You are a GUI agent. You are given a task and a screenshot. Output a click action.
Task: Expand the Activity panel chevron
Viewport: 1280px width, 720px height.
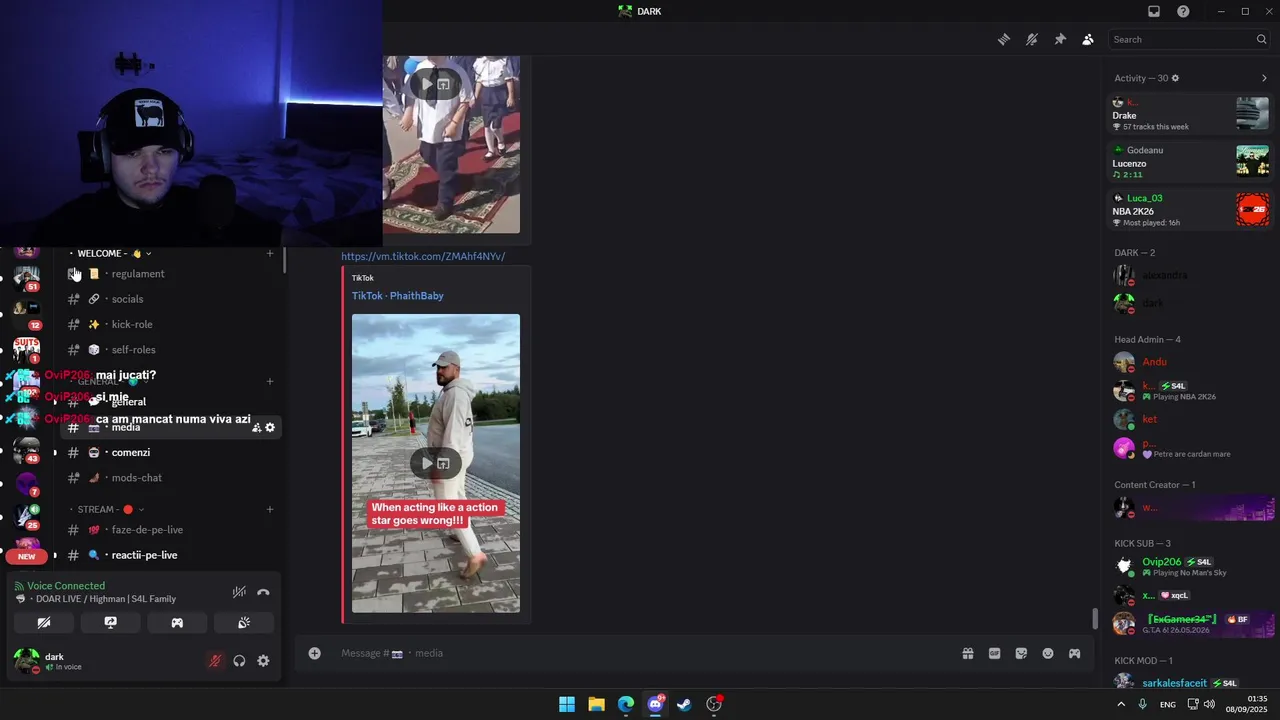click(1264, 78)
